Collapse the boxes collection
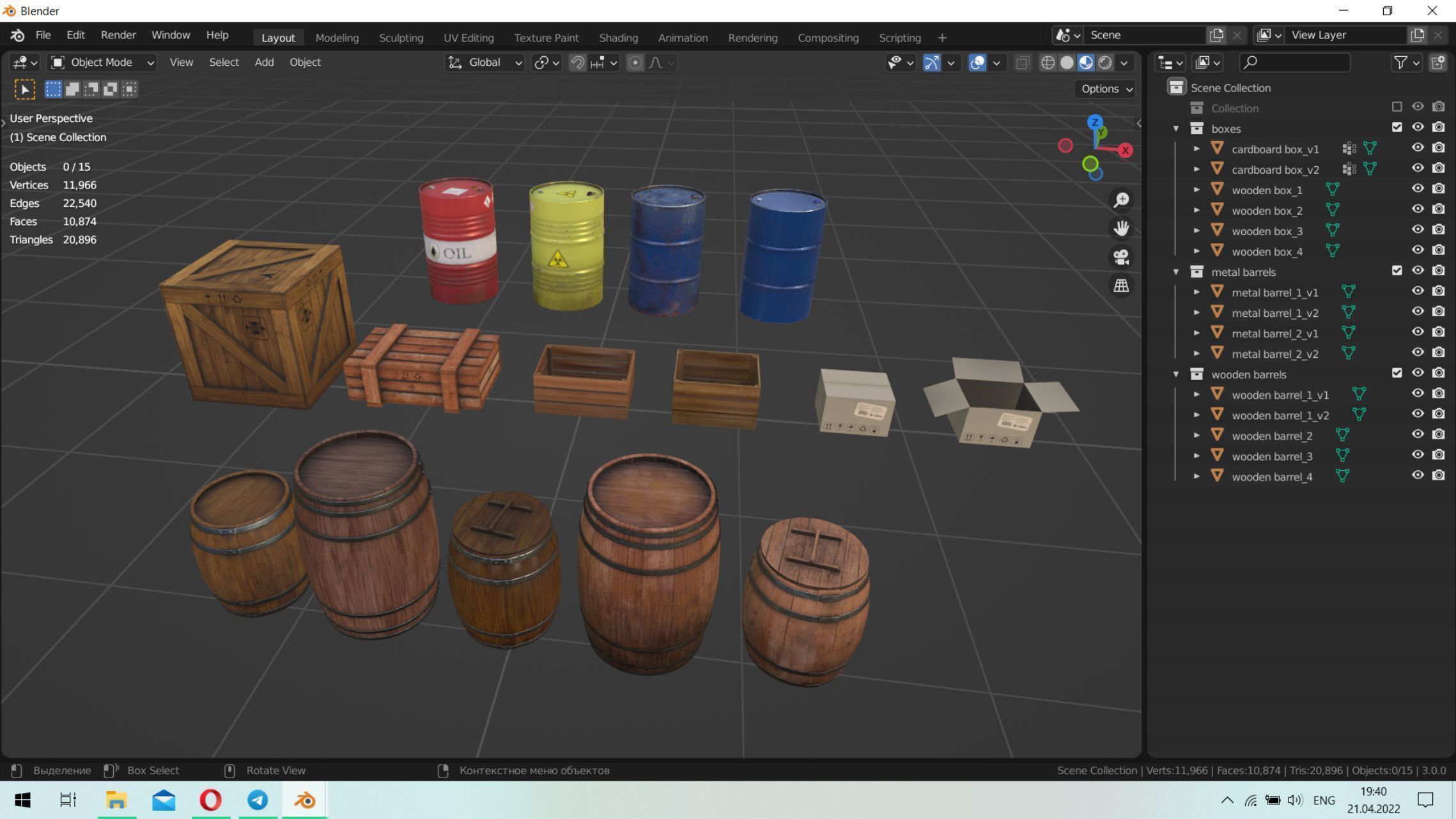Image resolution: width=1456 pixels, height=819 pixels. tap(1175, 128)
